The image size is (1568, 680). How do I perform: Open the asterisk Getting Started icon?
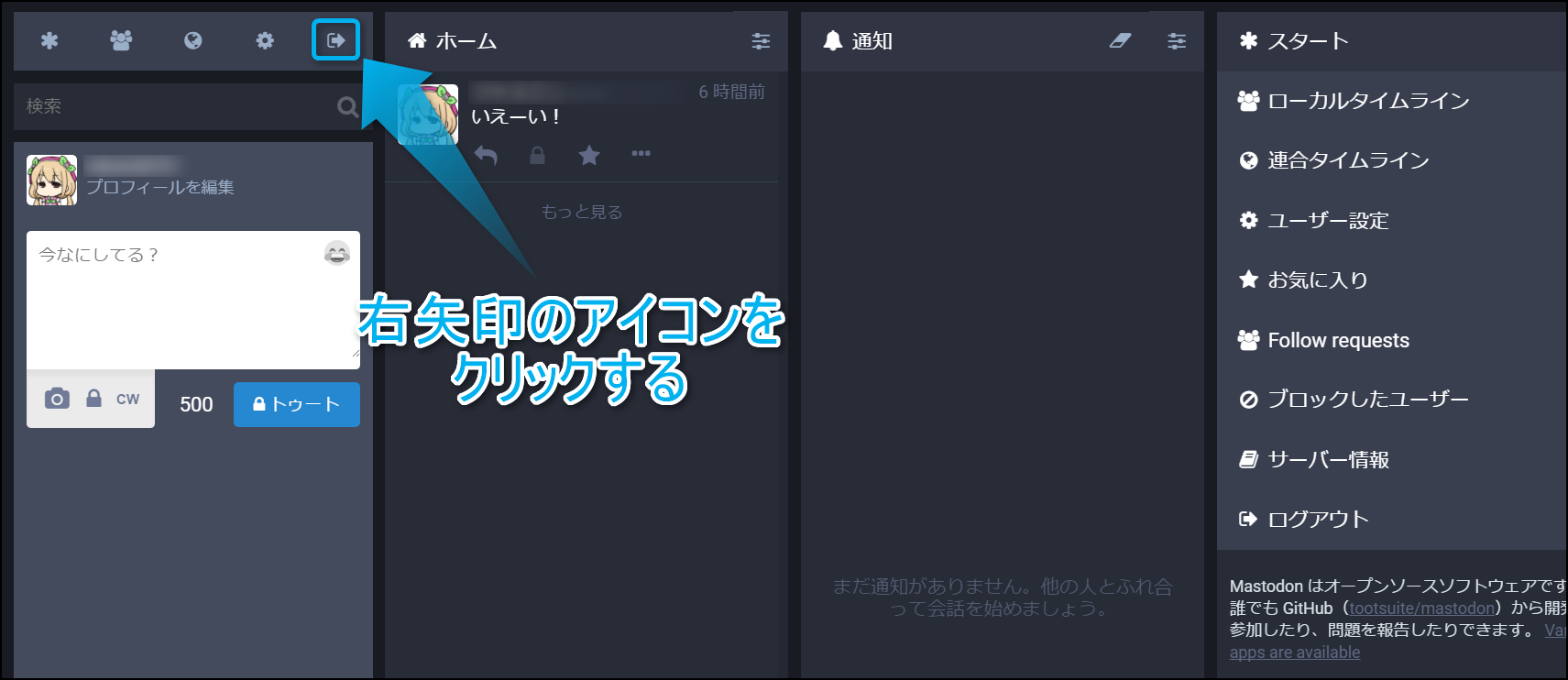(49, 40)
